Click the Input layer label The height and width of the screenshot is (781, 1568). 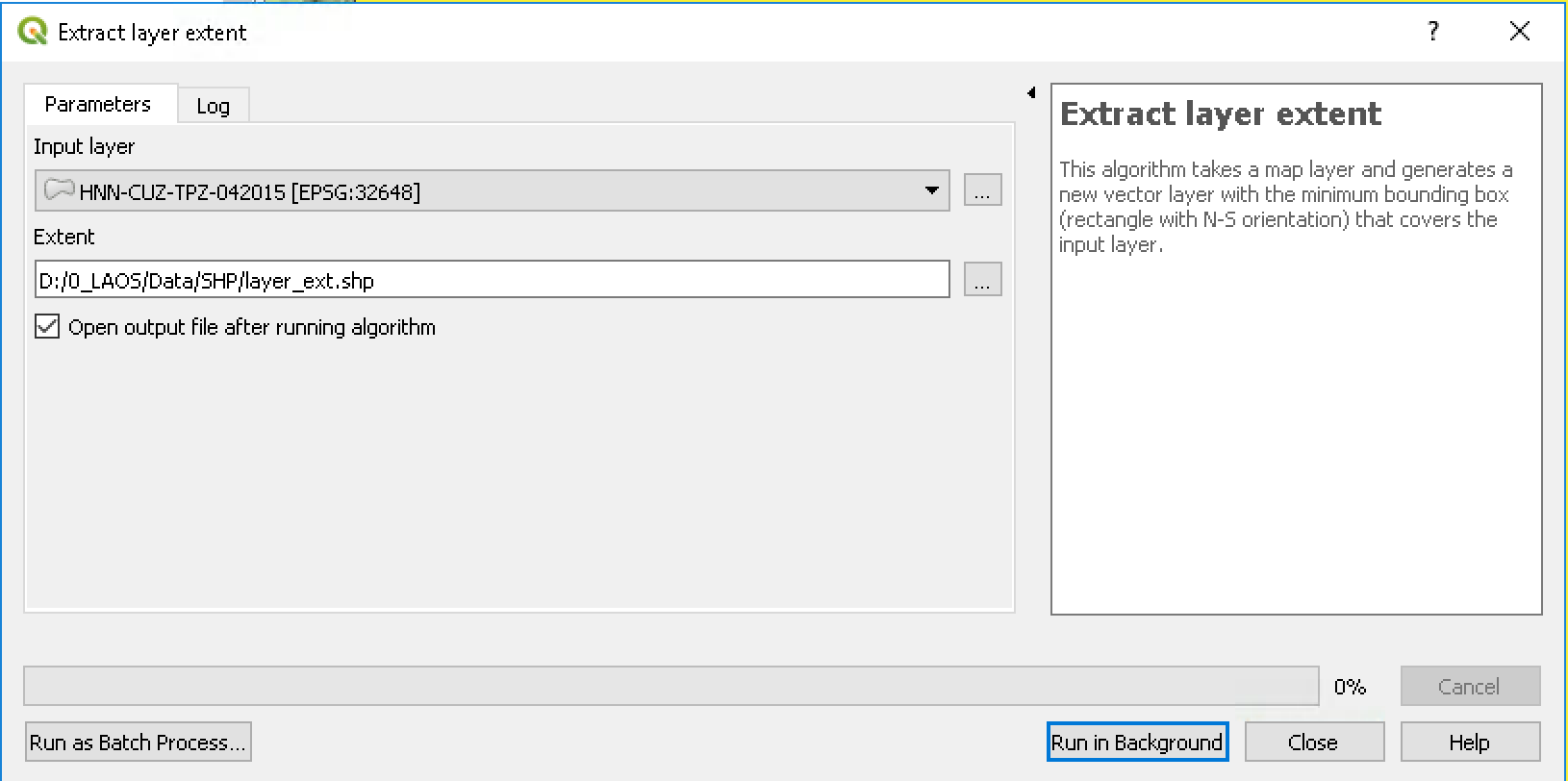pos(84,146)
